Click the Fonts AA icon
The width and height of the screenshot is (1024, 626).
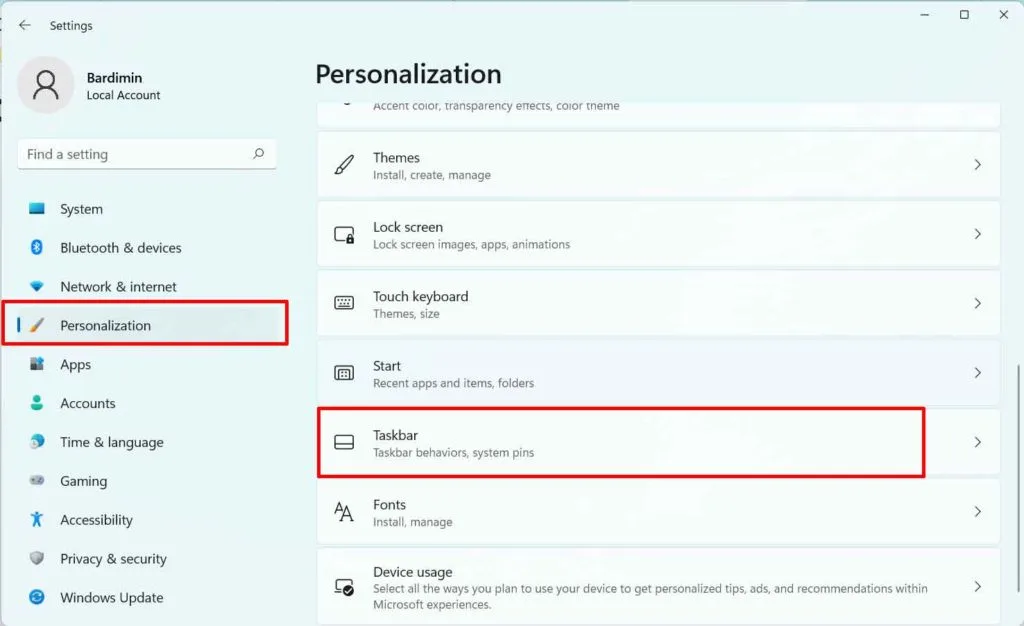(344, 512)
